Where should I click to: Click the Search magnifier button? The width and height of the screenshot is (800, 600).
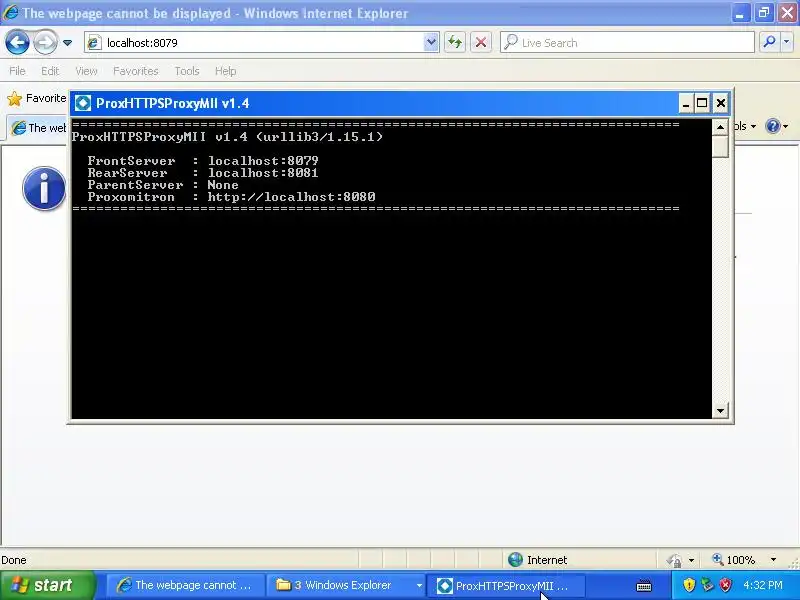(x=769, y=42)
